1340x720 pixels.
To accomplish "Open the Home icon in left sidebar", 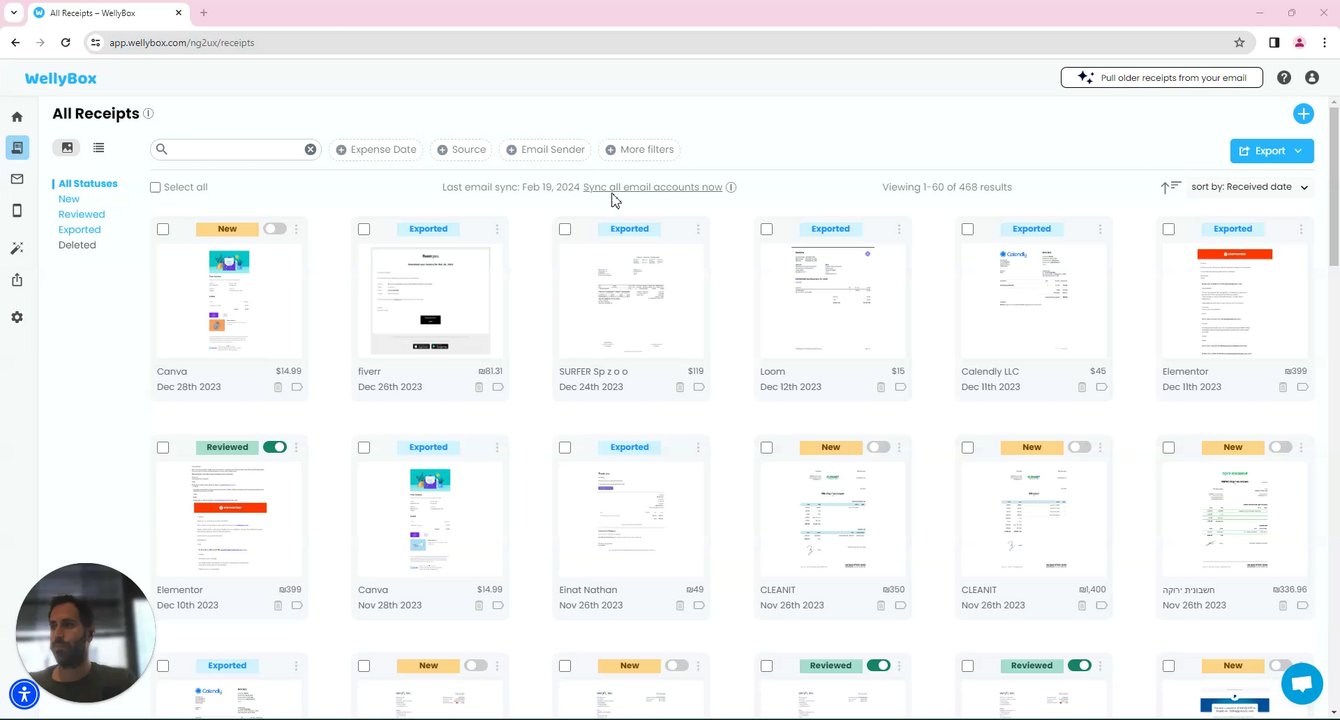I will (x=17, y=117).
